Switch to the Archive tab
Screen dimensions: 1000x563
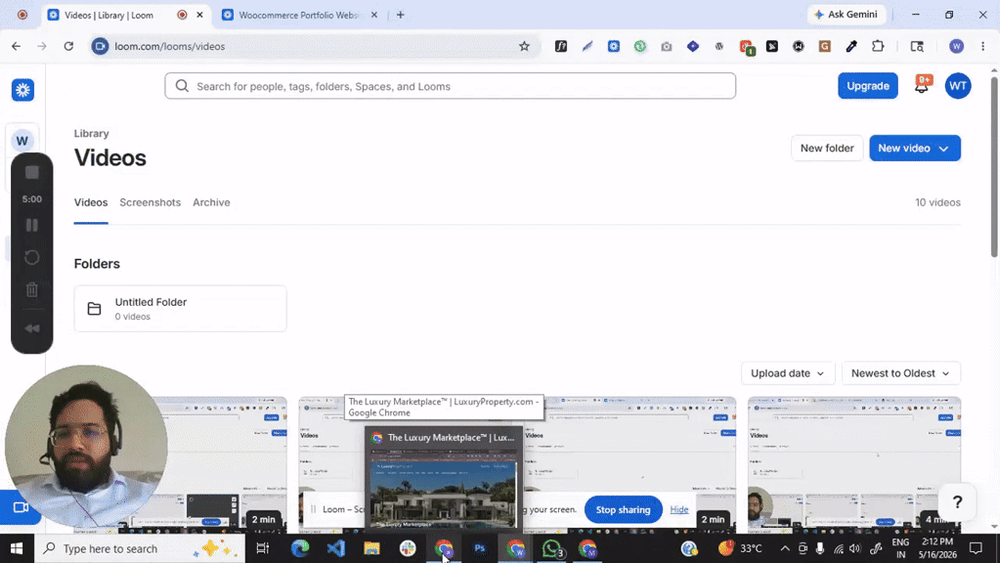[211, 202]
